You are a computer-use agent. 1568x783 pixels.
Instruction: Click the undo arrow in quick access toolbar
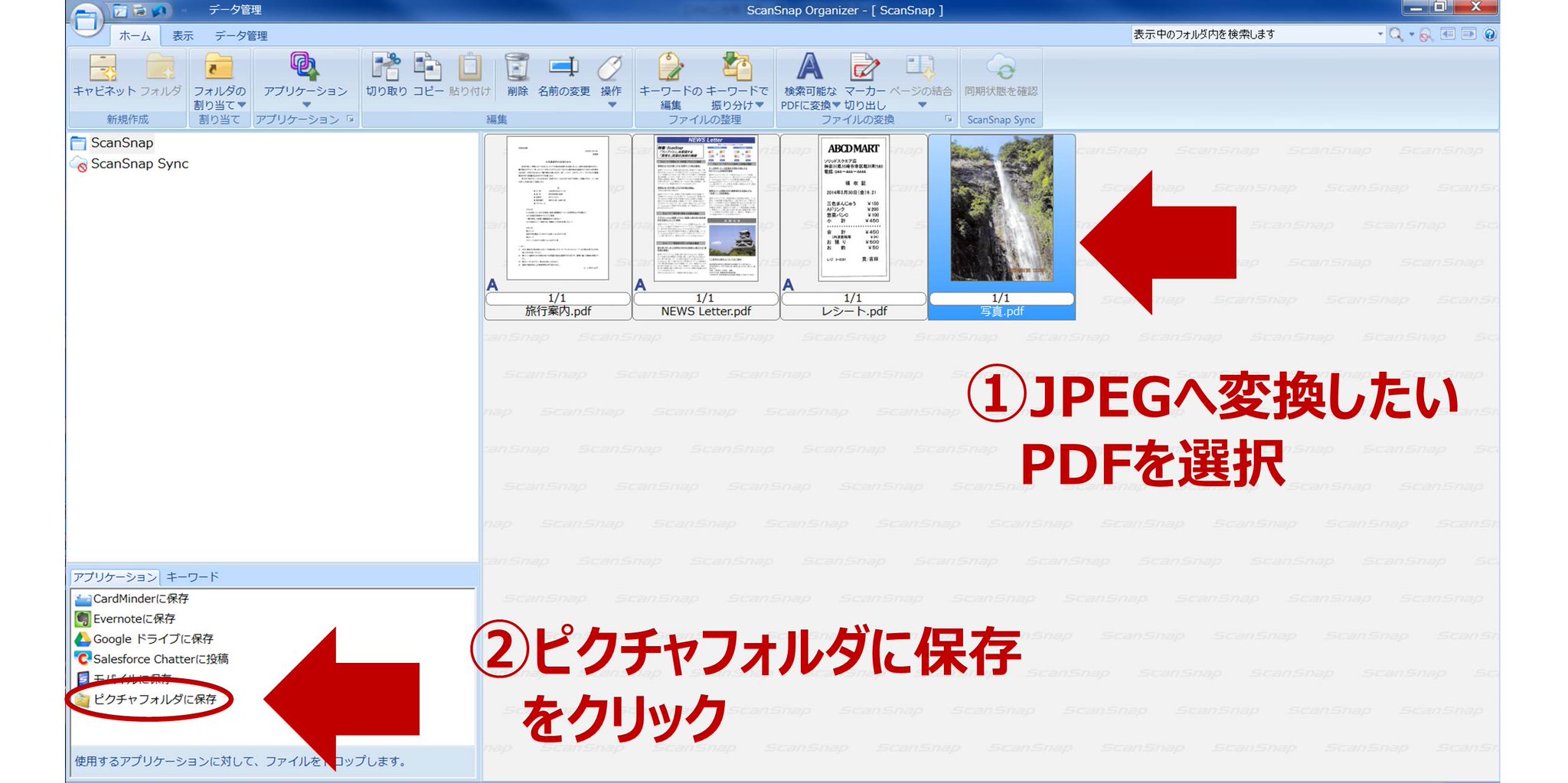(x=159, y=11)
